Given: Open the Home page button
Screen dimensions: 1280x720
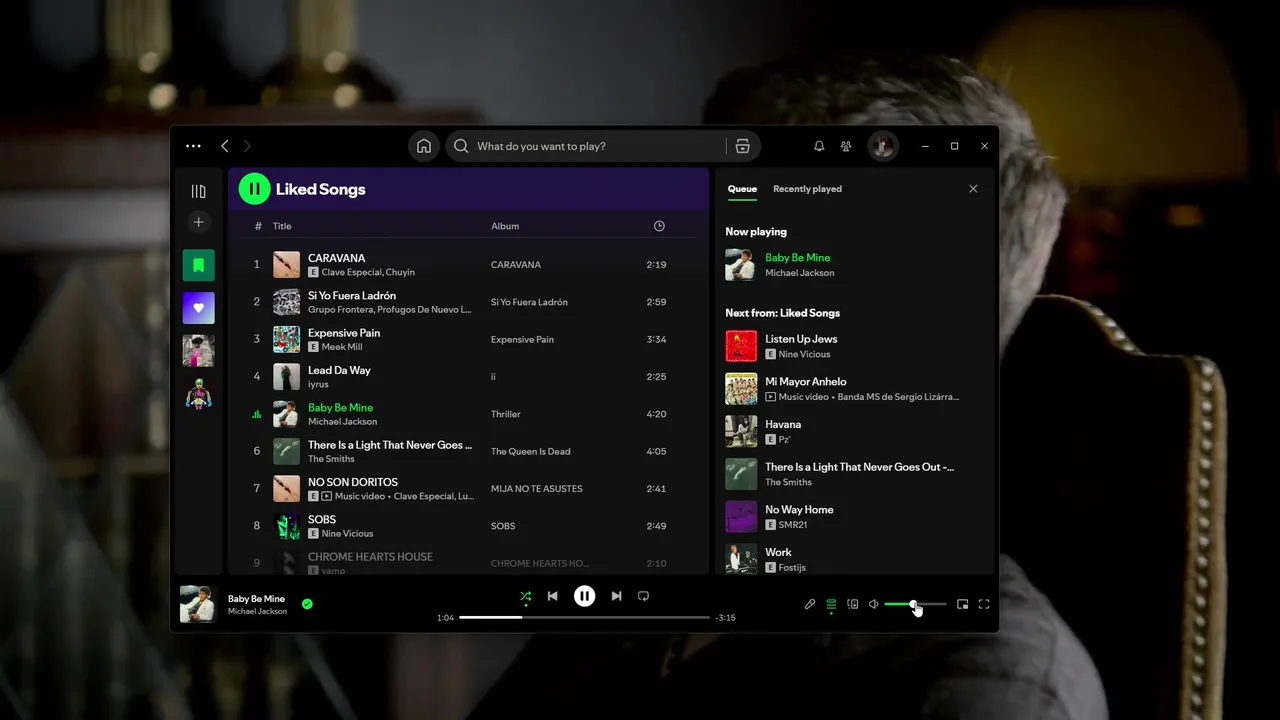Looking at the screenshot, I should [x=424, y=146].
